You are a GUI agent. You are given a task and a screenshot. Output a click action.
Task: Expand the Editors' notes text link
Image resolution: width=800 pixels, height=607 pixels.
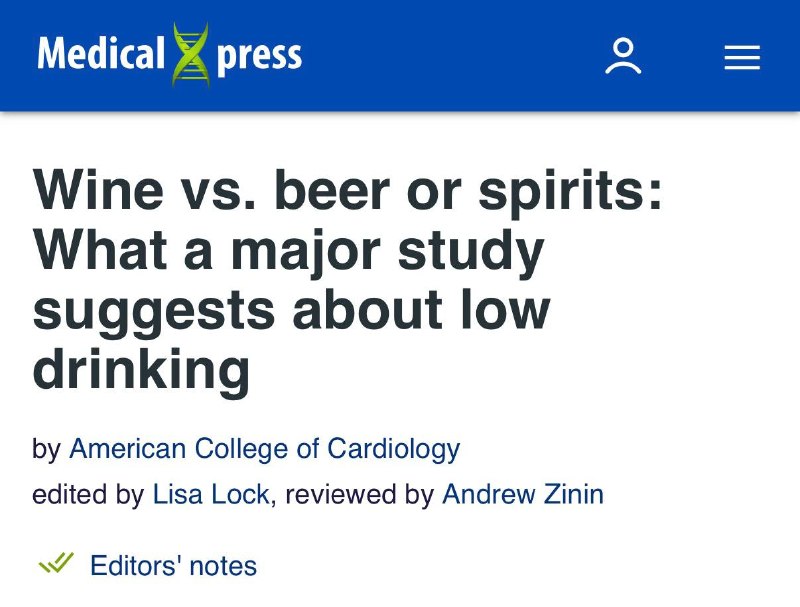tap(173, 566)
